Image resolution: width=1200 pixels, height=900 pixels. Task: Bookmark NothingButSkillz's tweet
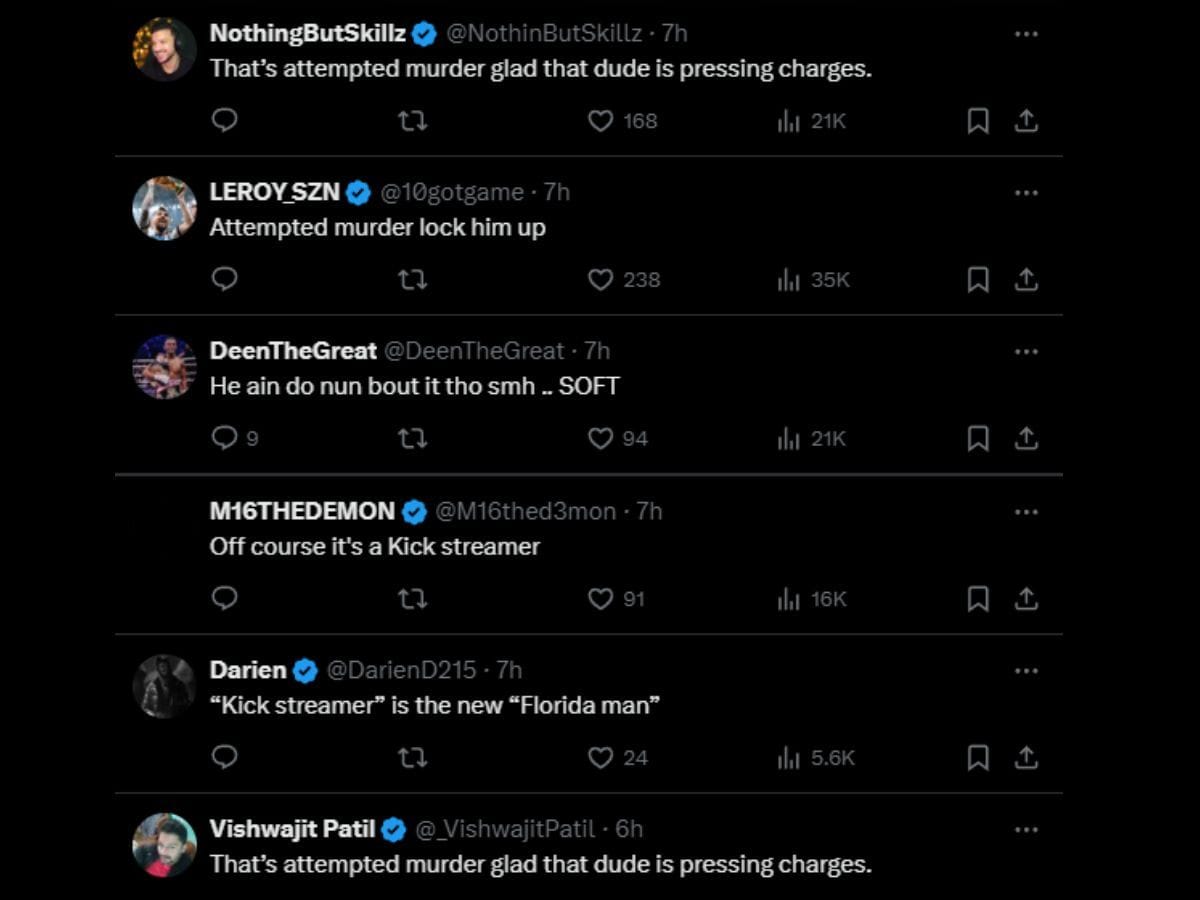(978, 121)
